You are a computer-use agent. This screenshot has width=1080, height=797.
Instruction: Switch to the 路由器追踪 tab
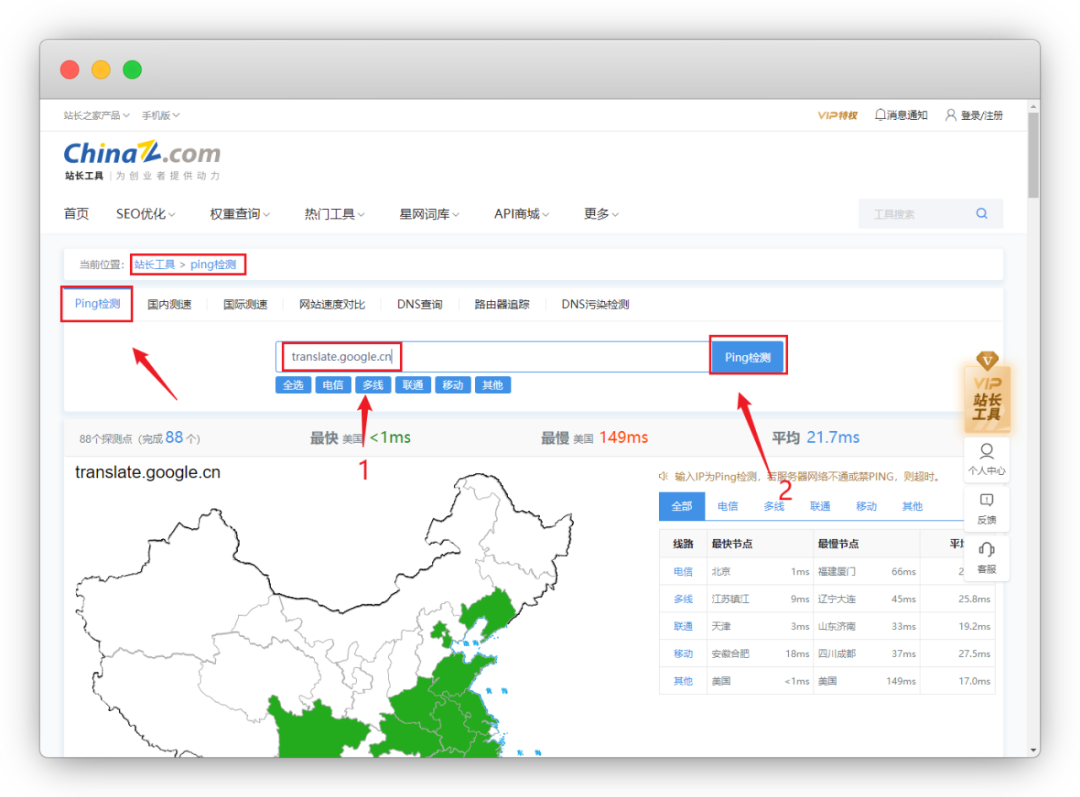click(502, 304)
